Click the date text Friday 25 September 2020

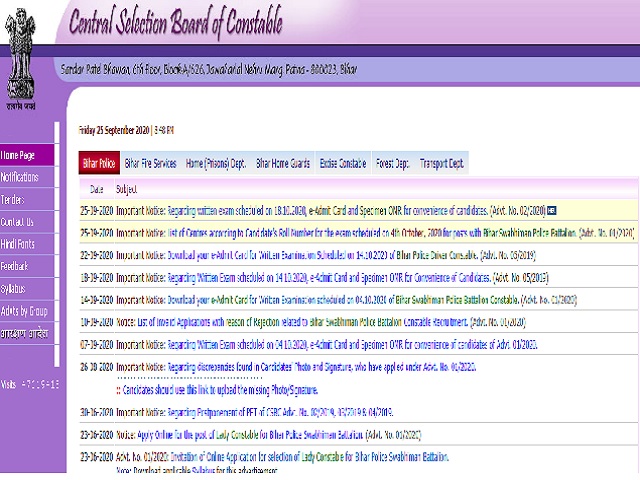click(x=114, y=130)
